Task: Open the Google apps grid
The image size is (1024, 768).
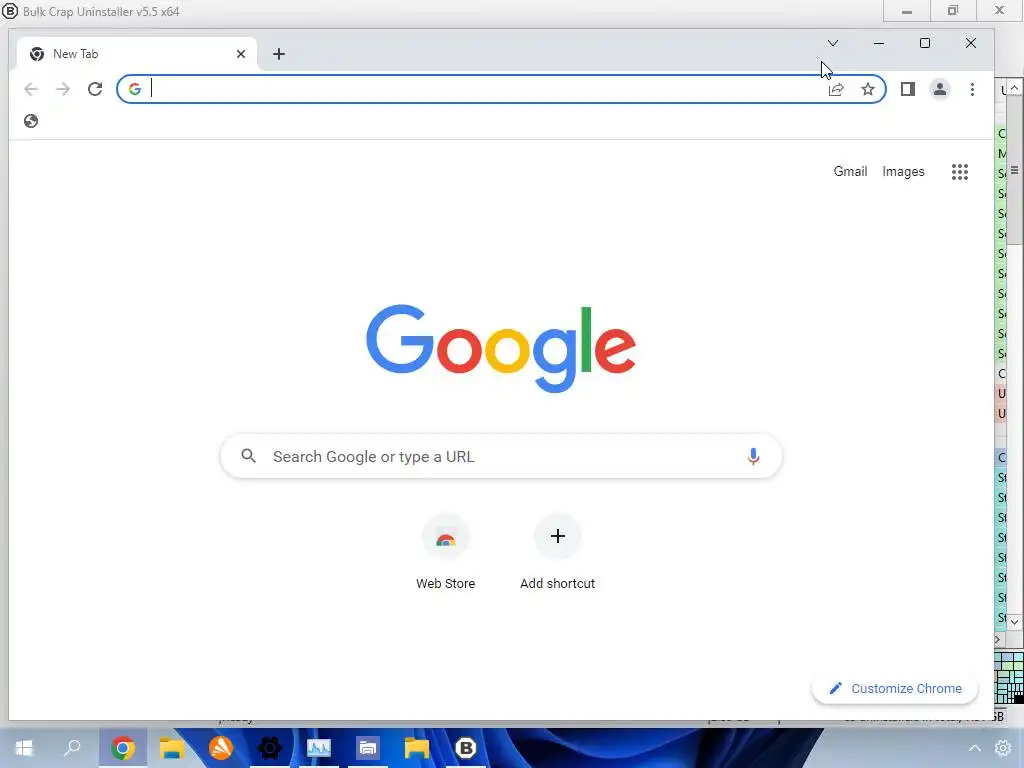Action: [x=960, y=172]
